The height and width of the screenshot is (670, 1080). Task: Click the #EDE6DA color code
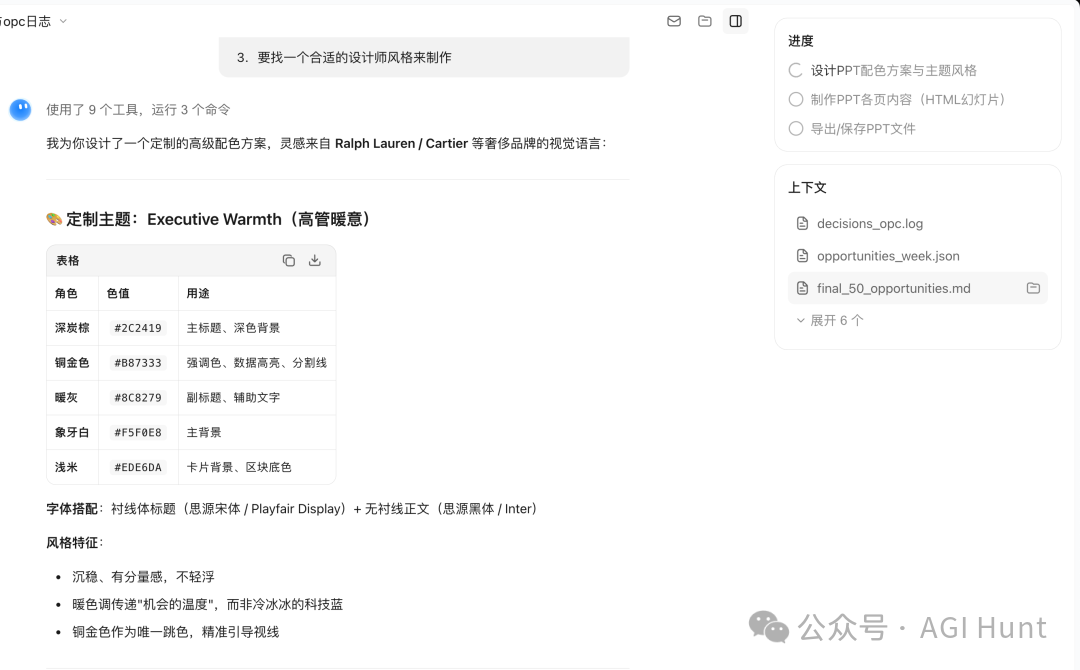[x=138, y=468]
